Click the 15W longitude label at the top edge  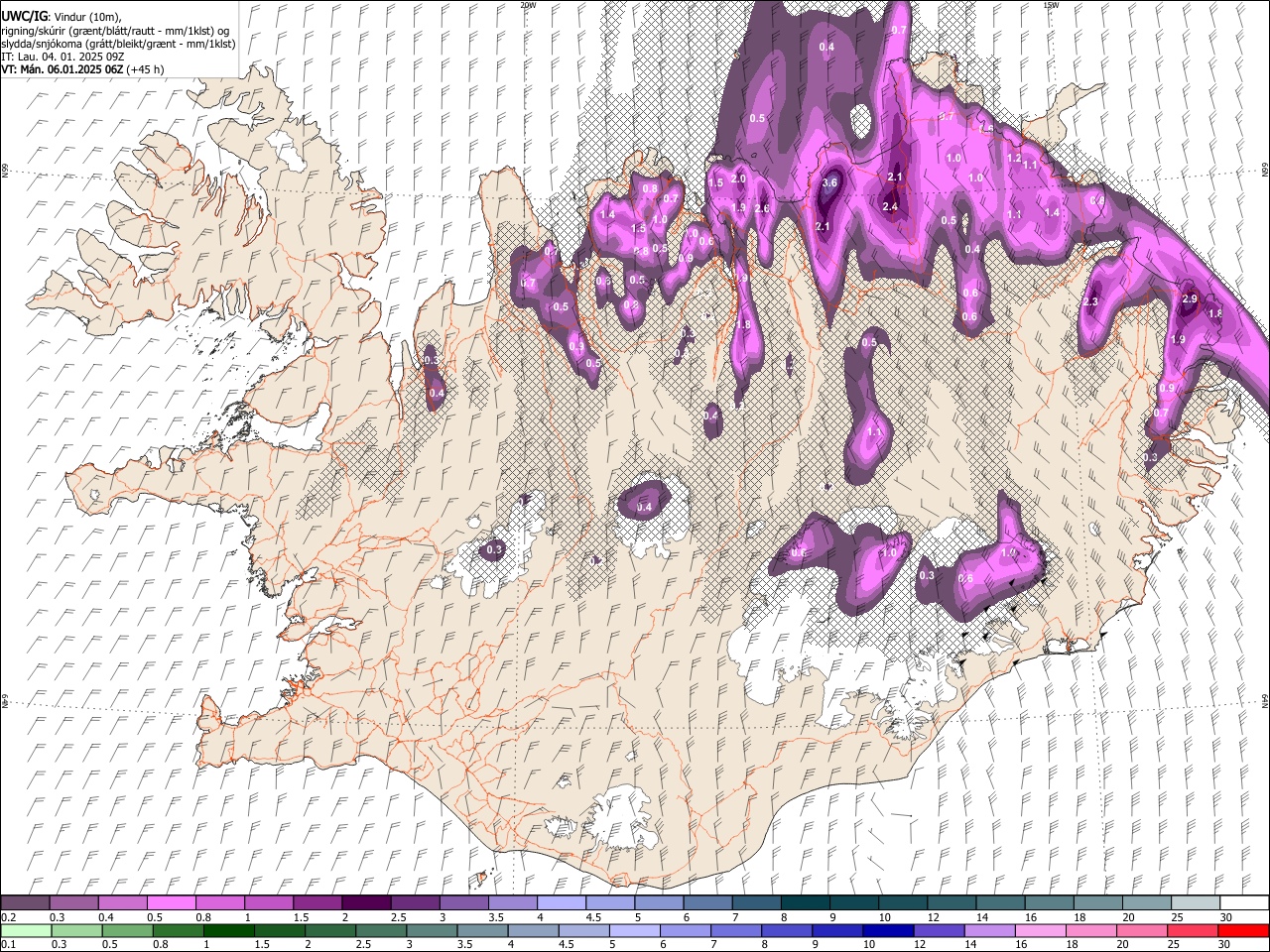[1051, 5]
